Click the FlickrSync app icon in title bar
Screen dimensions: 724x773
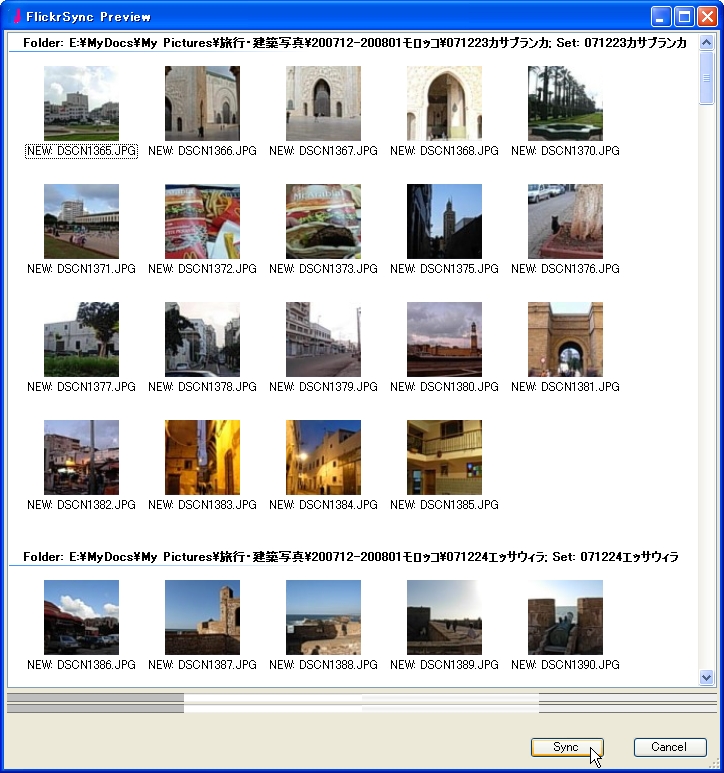coord(15,16)
